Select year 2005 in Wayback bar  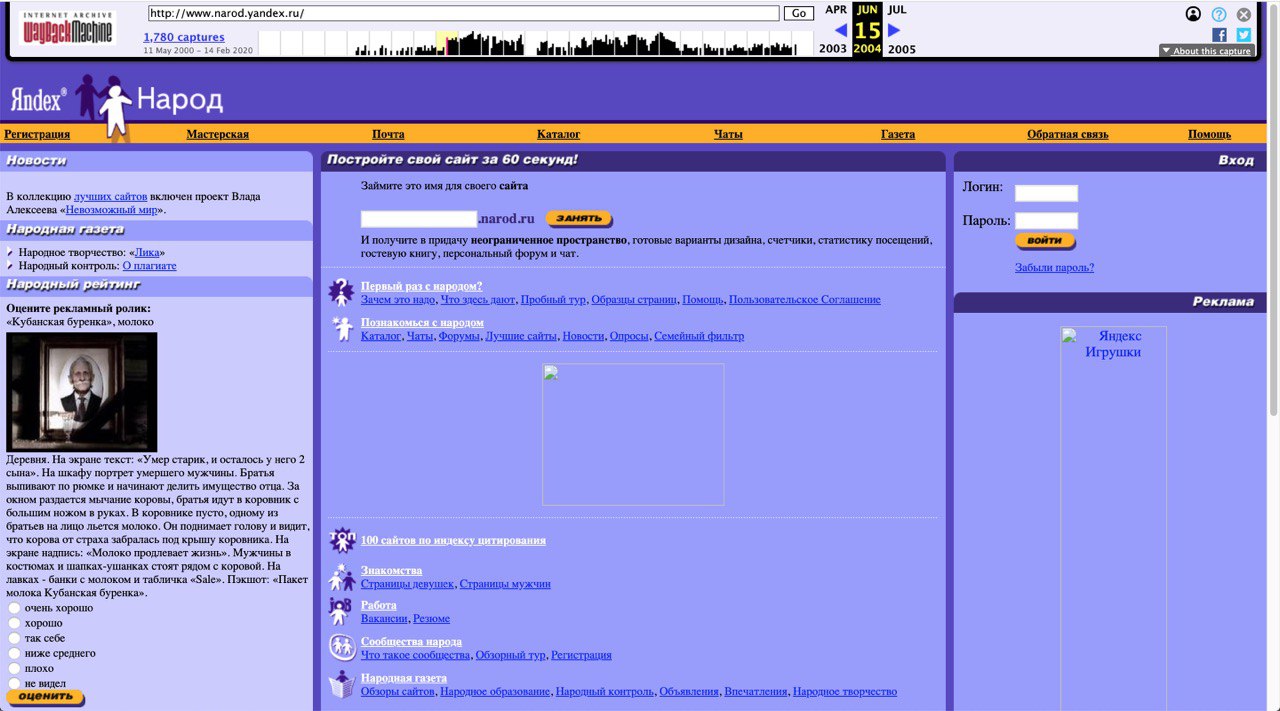(x=901, y=49)
